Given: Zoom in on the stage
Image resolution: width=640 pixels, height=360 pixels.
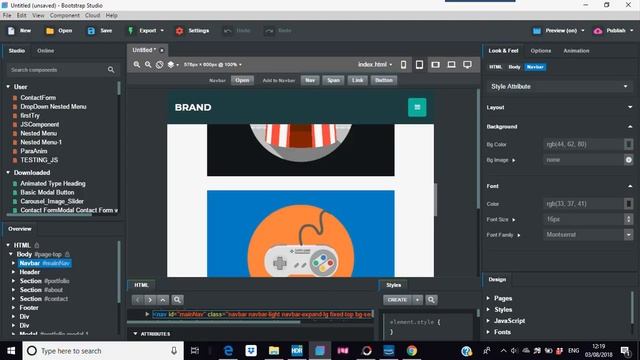Looking at the screenshot, I should click(137, 64).
